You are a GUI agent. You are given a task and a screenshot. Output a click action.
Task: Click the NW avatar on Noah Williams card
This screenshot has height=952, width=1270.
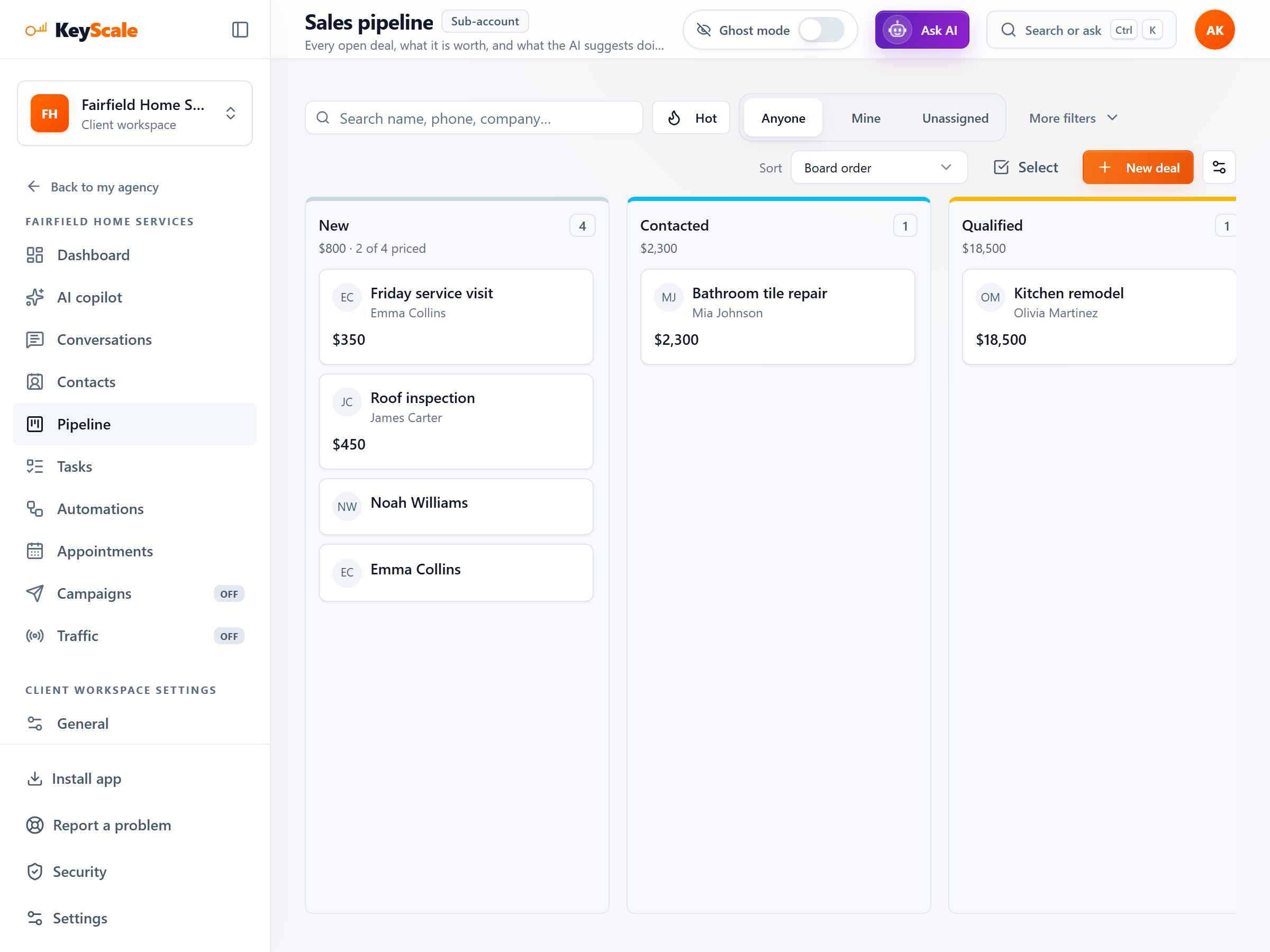[347, 507]
